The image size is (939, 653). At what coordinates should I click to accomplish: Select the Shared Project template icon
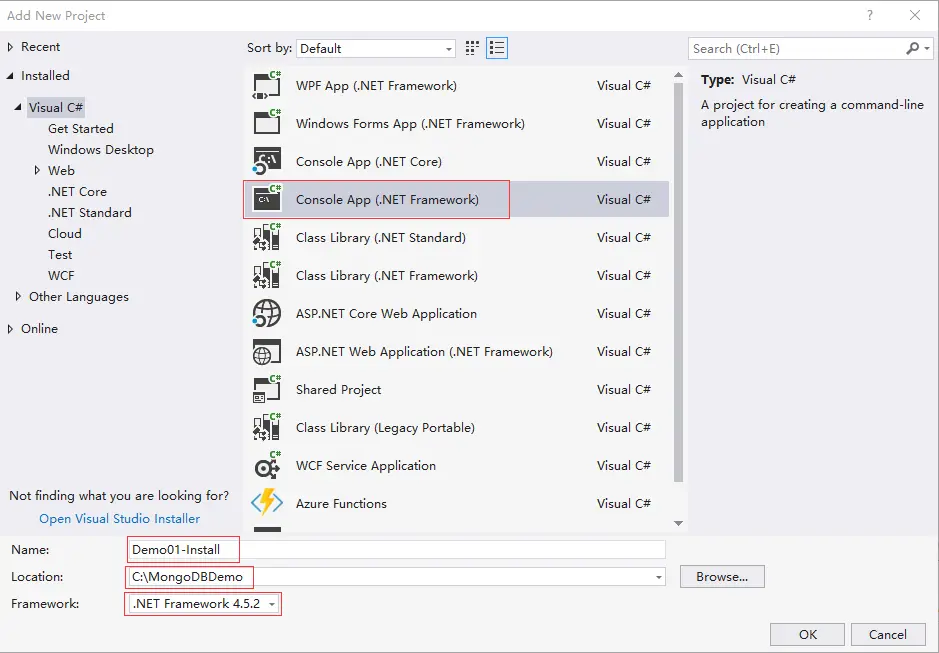pos(266,390)
